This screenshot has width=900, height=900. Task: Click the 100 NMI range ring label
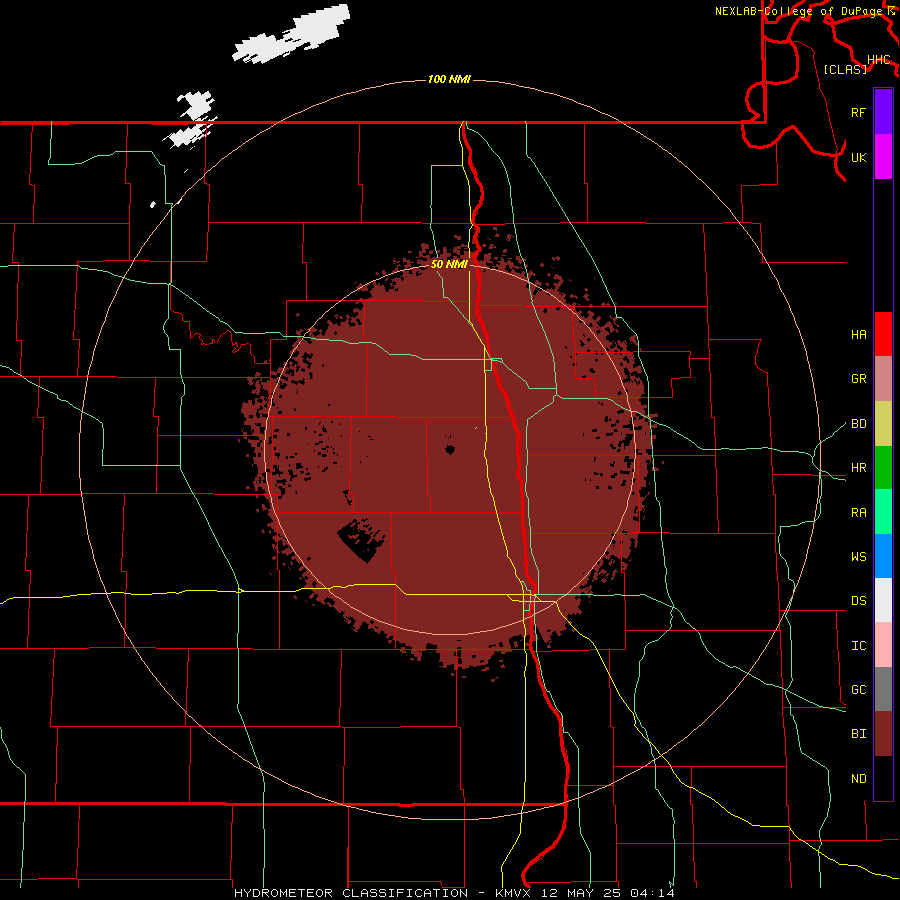(x=449, y=79)
